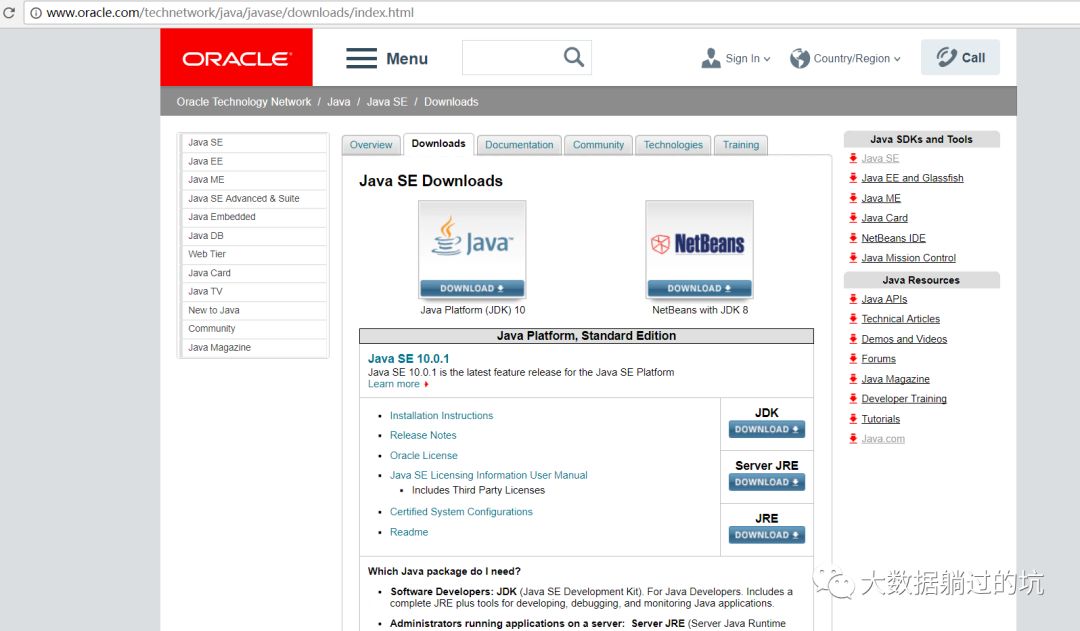The width and height of the screenshot is (1080, 631).
Task: Click the site info icon in address bar
Action: (x=36, y=12)
